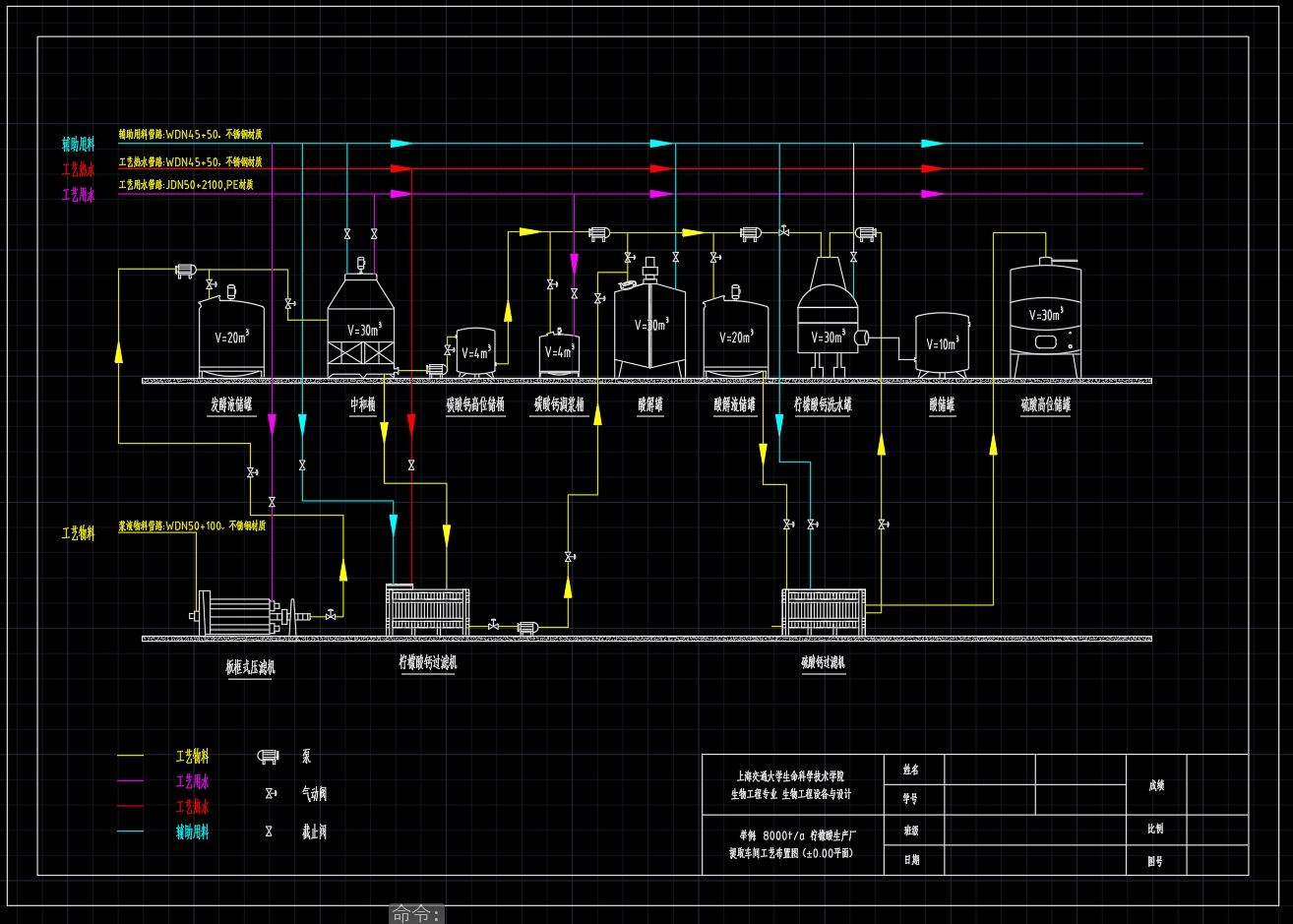This screenshot has height=924, width=1293.
Task: Click the yellow 工艺物料 legend line sample
Action: (x=130, y=756)
